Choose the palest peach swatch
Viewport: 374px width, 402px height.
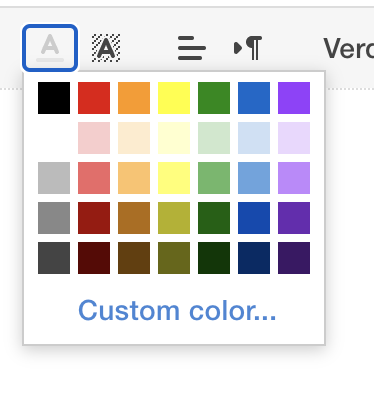coord(134,138)
